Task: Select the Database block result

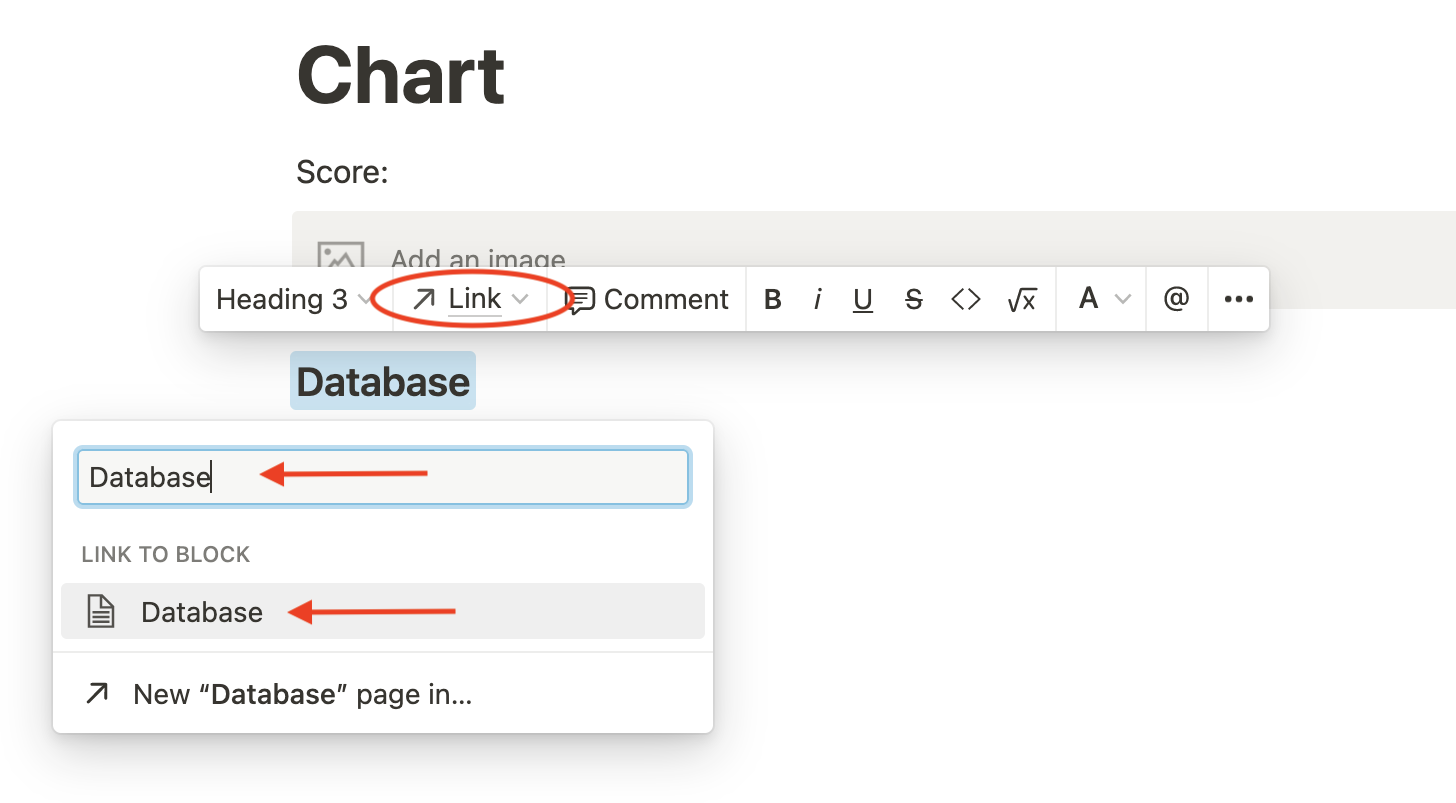Action: click(383, 611)
